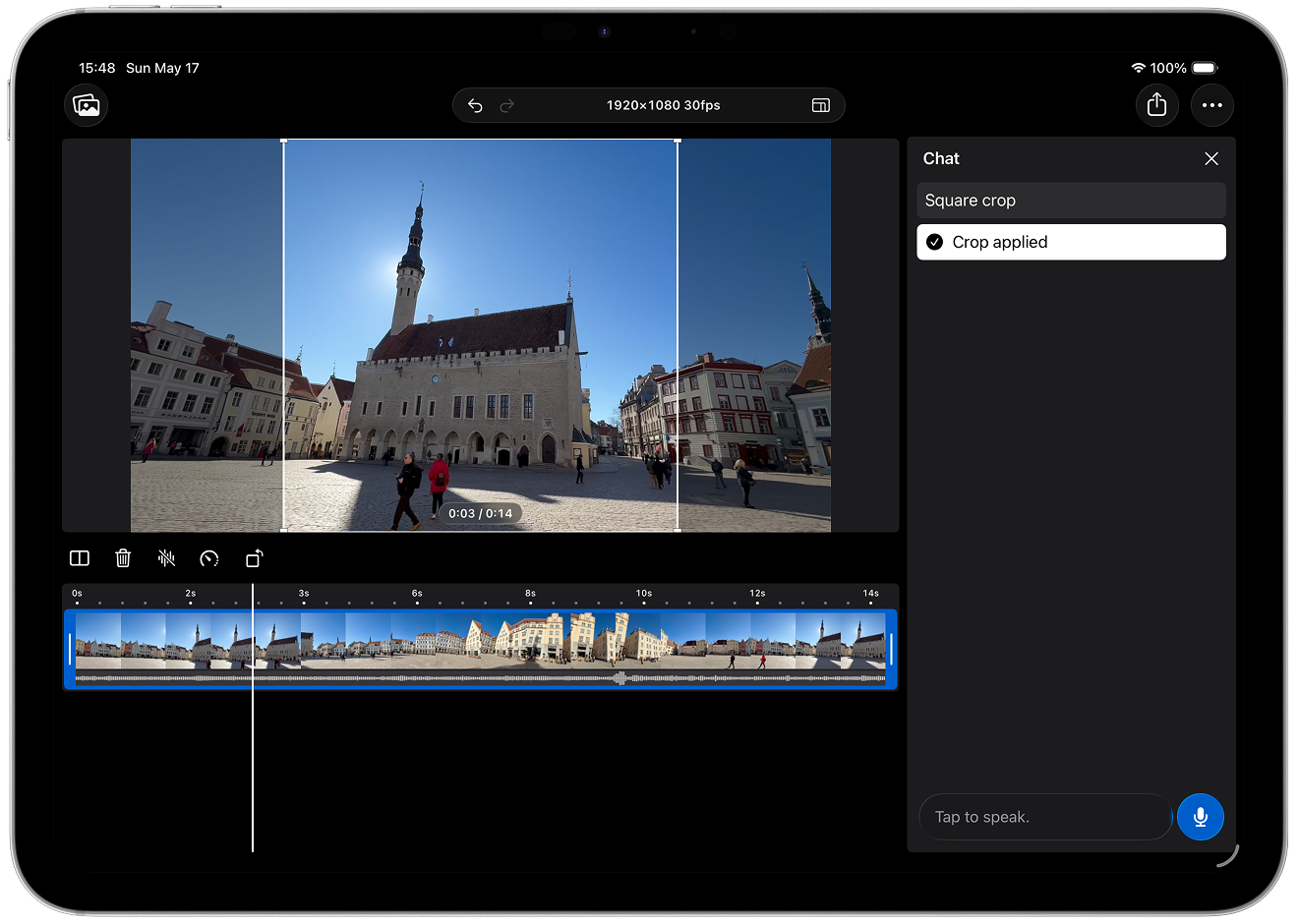Screen dimensions: 1298x924
Task: Tap the rotate crop tool icon
Action: coord(254,558)
